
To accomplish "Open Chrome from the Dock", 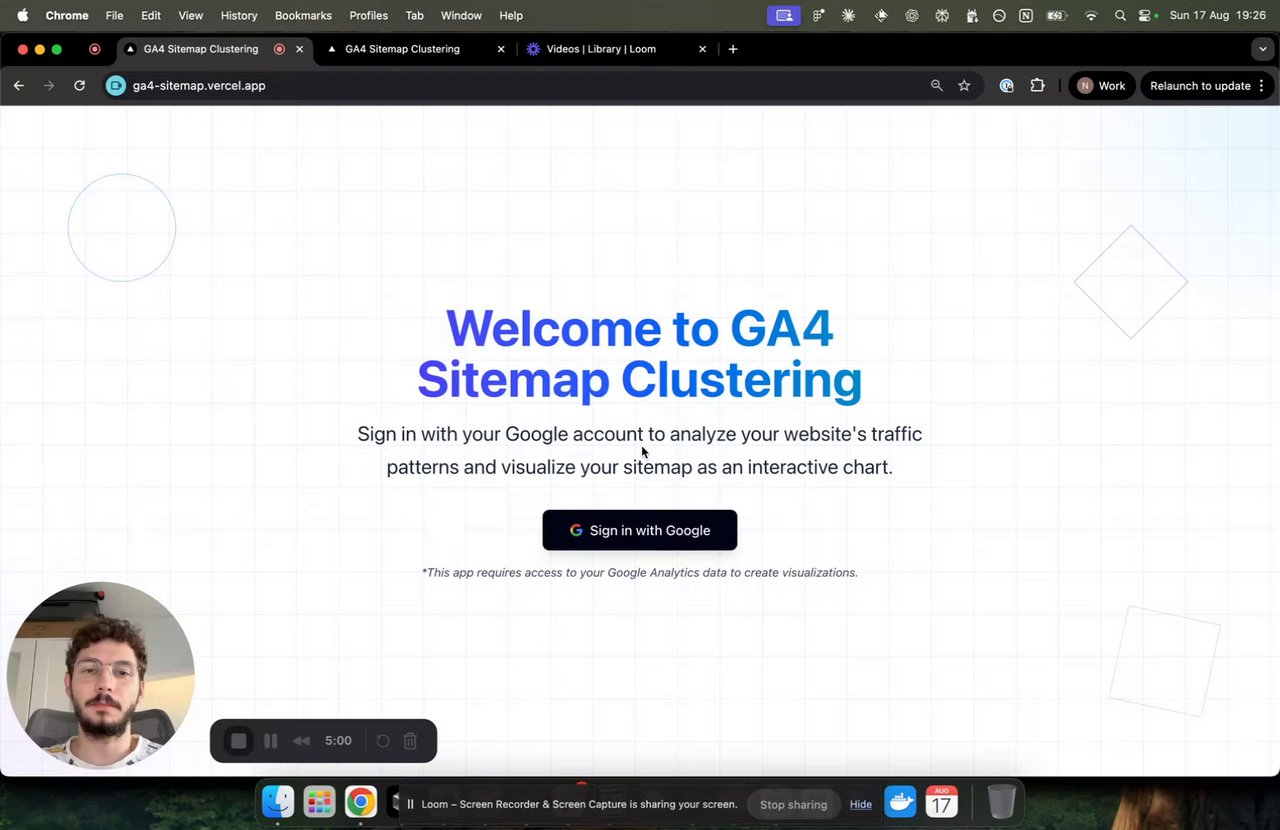I will pyautogui.click(x=361, y=801).
